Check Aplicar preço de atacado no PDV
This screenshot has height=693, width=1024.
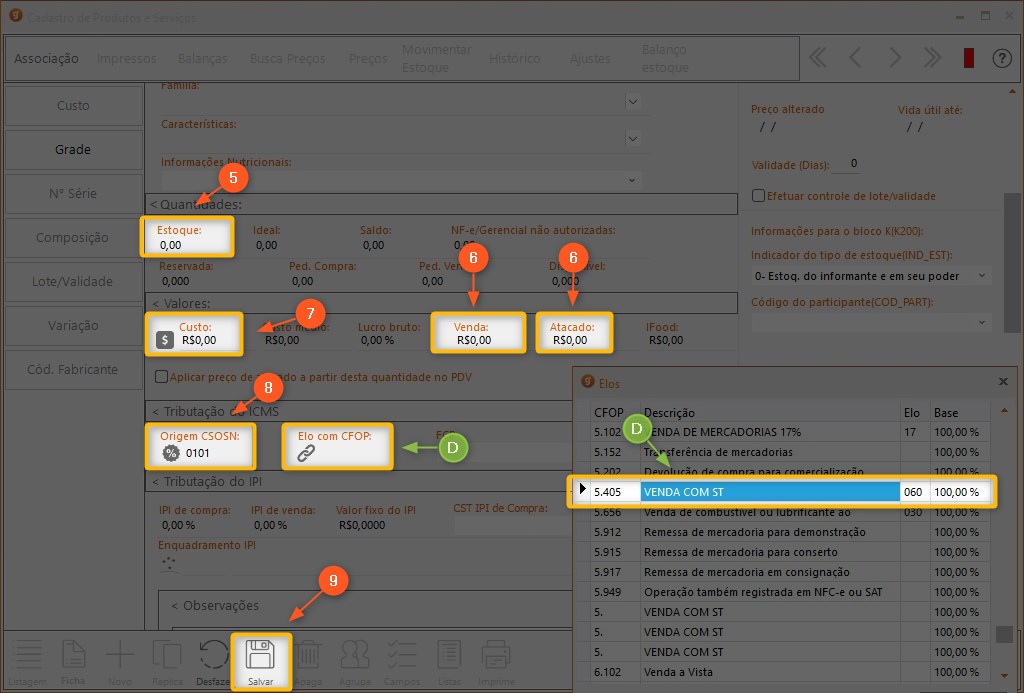[161, 377]
